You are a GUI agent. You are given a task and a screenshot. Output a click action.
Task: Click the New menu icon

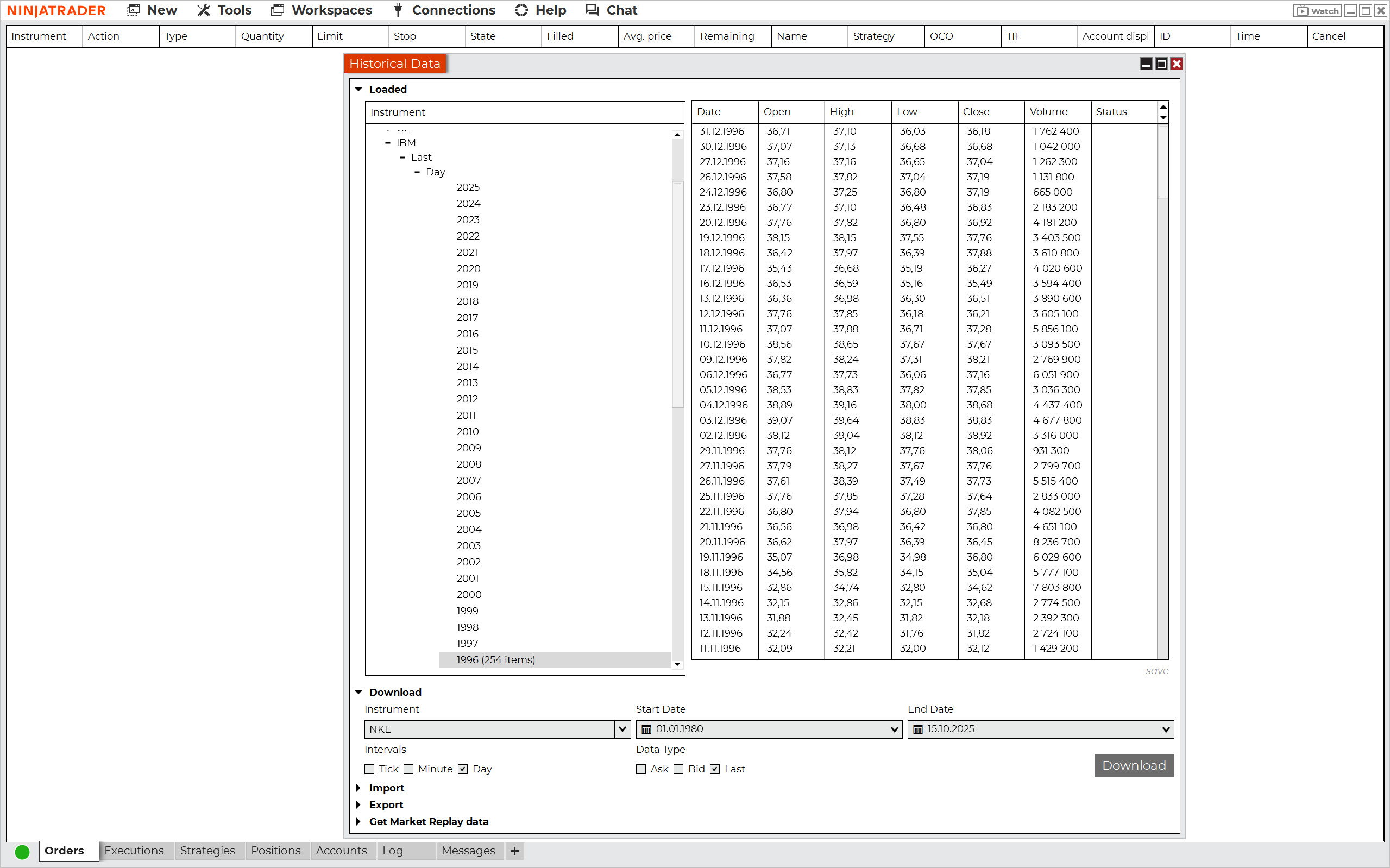click(133, 10)
